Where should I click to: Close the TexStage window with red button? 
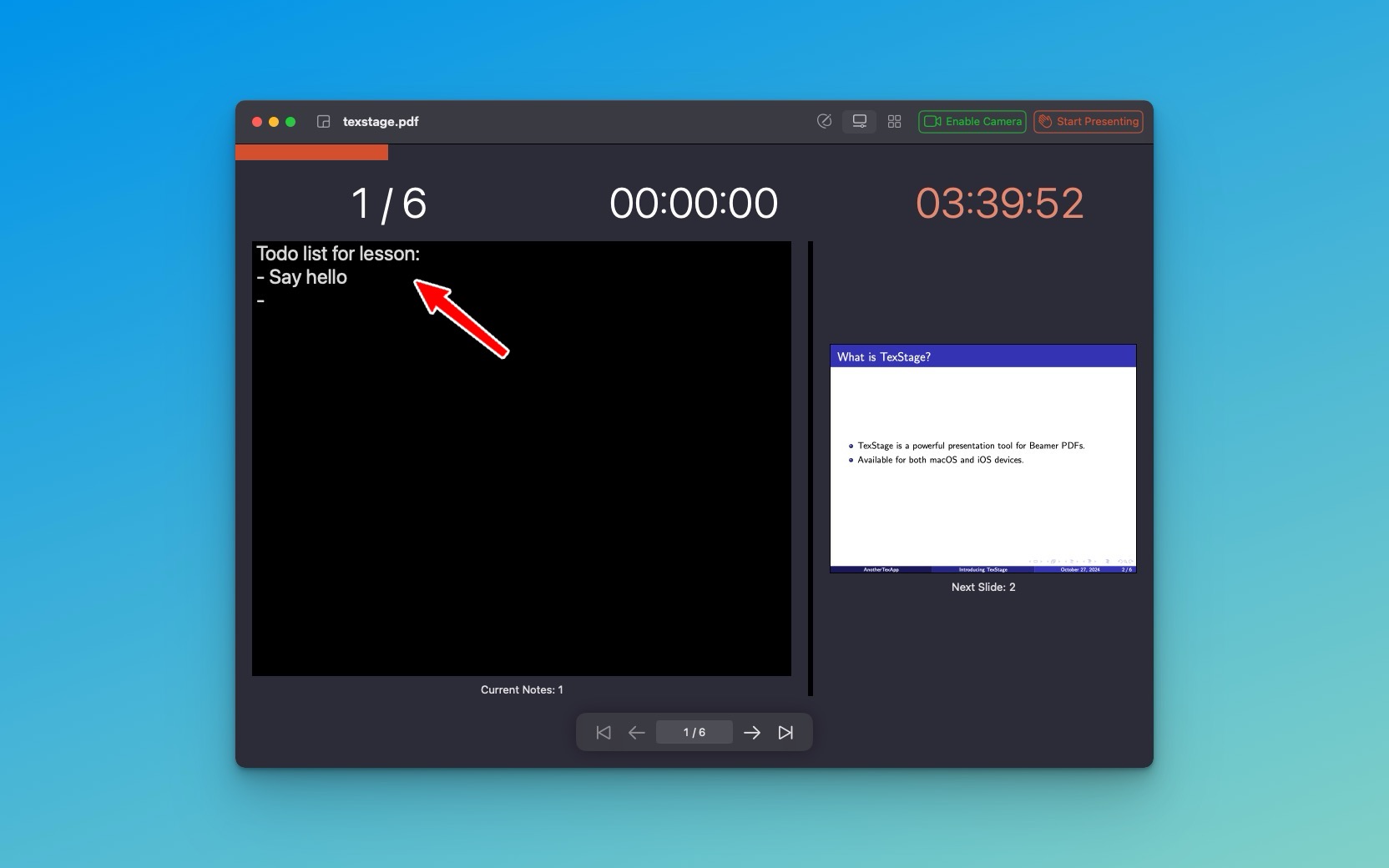257,122
